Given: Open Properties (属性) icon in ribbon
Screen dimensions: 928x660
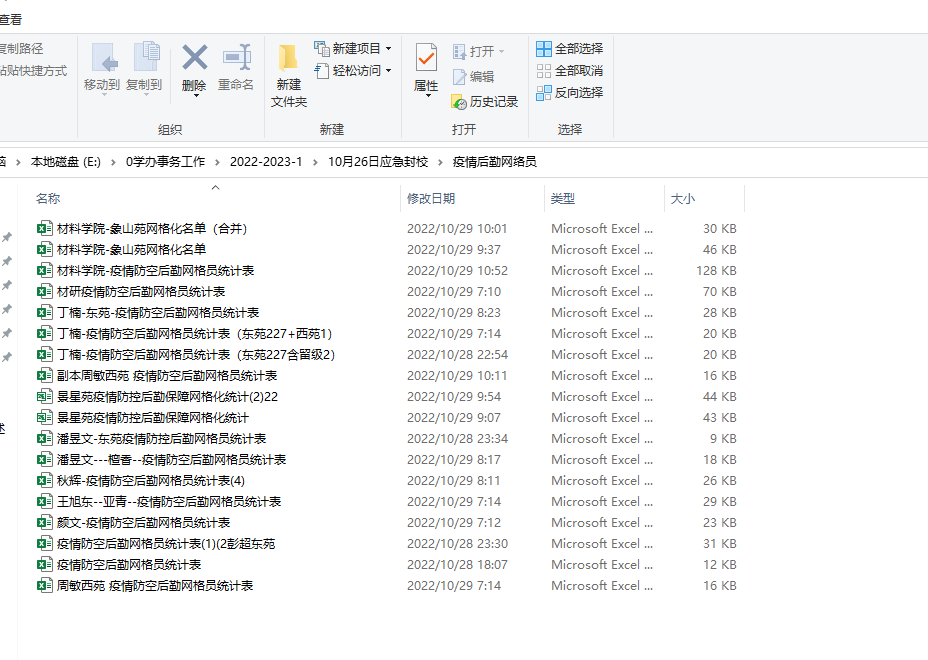Looking at the screenshot, I should (x=426, y=61).
